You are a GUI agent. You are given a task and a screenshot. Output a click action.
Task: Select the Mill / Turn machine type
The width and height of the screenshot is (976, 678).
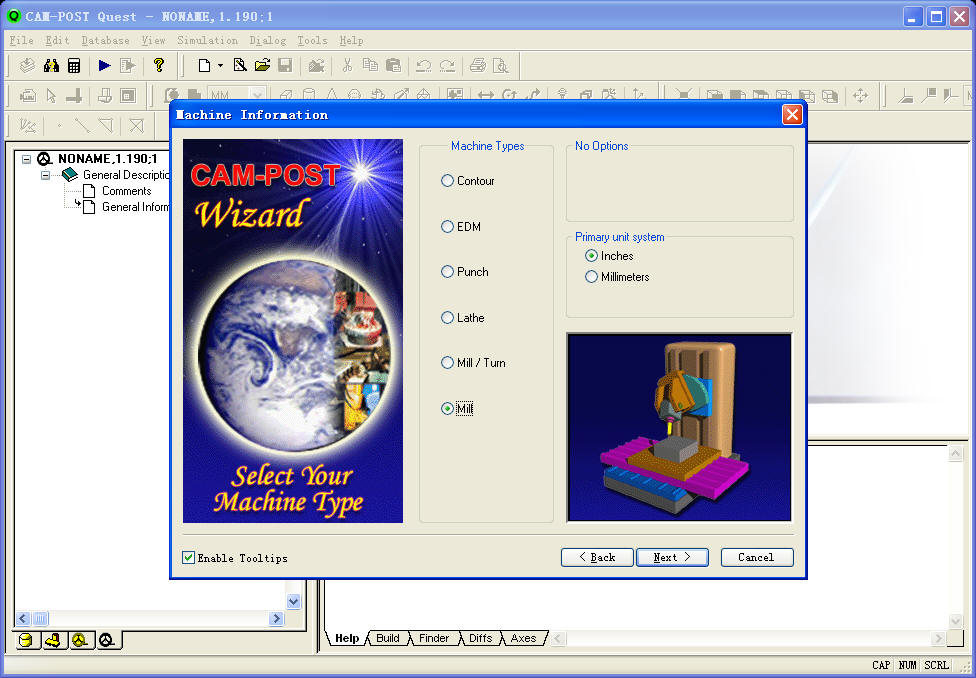point(473,362)
